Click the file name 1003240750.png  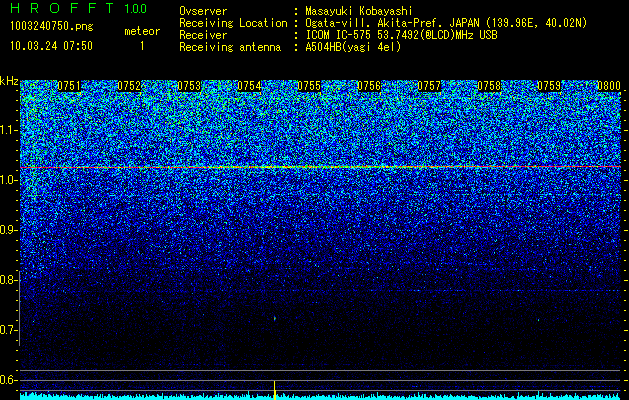click(52, 27)
